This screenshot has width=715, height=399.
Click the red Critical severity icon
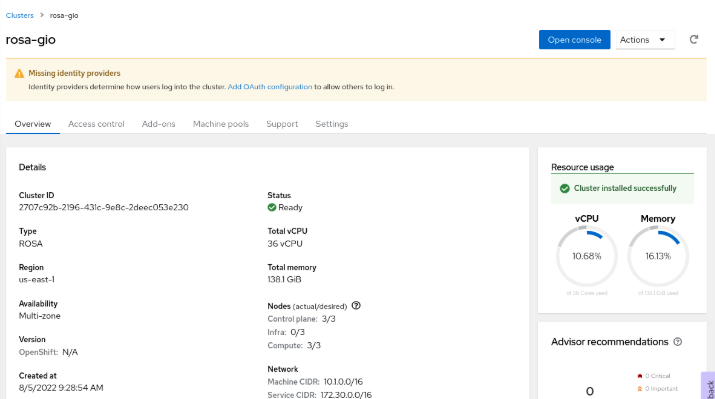[x=640, y=376]
